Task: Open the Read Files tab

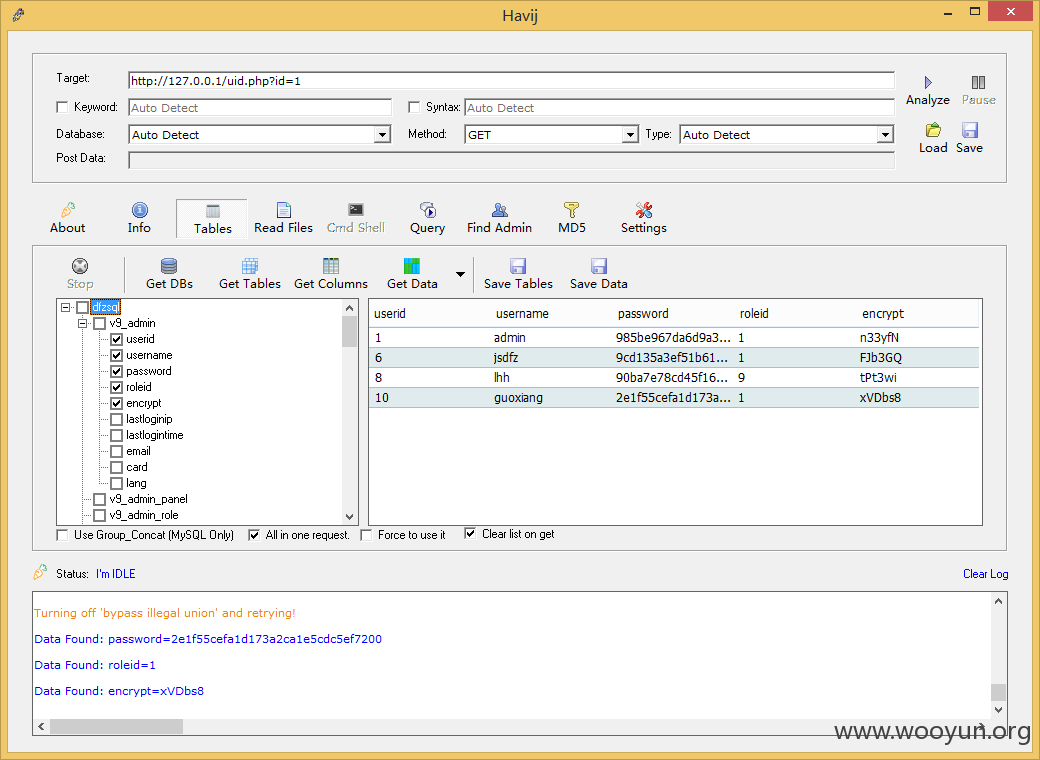Action: [x=283, y=219]
